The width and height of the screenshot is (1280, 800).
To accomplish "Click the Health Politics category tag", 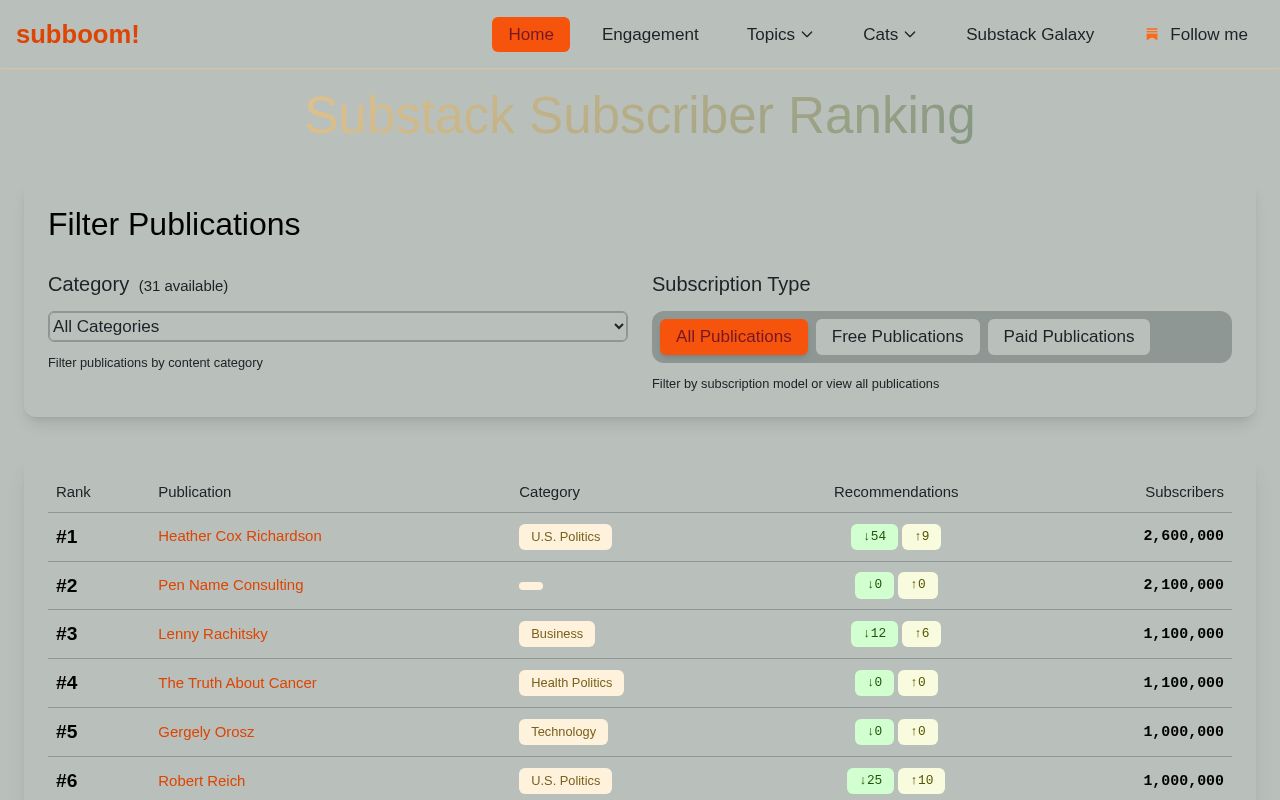I will pyautogui.click(x=572, y=683).
